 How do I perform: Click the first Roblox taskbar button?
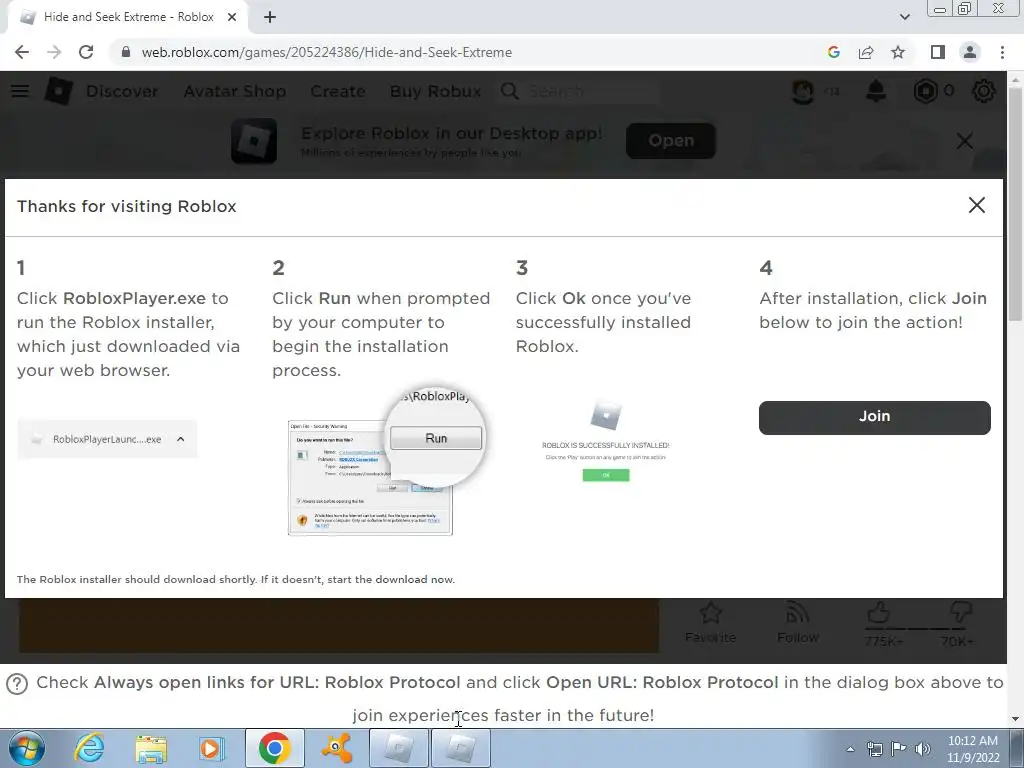[398, 748]
